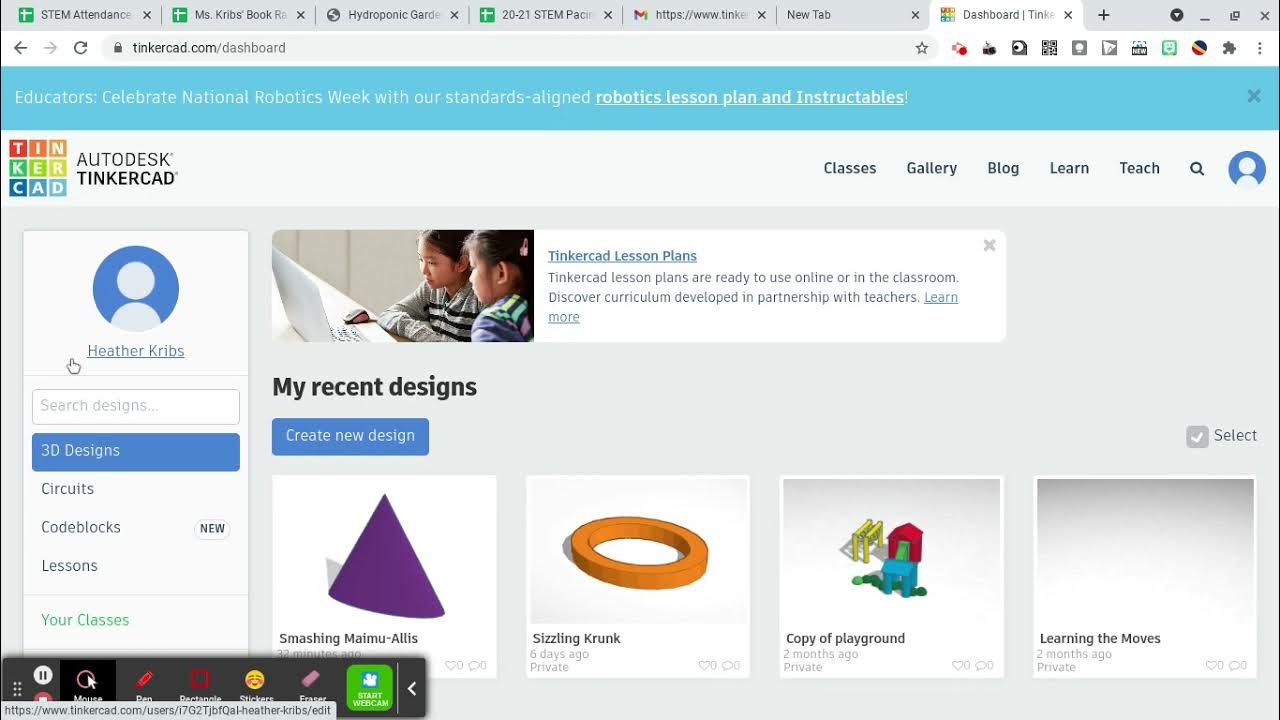This screenshot has width=1280, height=720.
Task: Collapse the recording toolbar with chevron
Action: pos(411,688)
